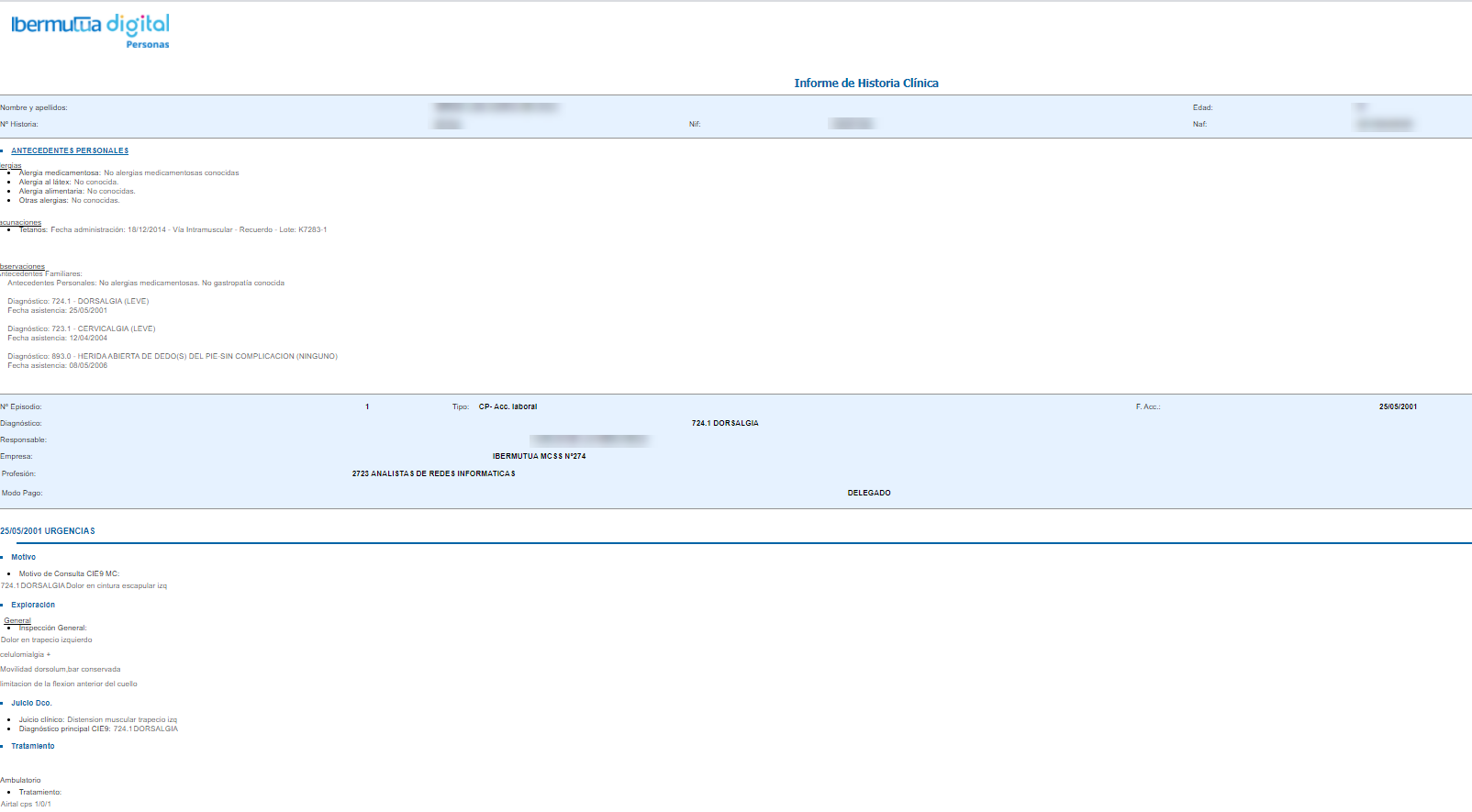Select the Juicio Dco. section heading
Viewport: 1472px width, 812px height.
tap(31, 703)
